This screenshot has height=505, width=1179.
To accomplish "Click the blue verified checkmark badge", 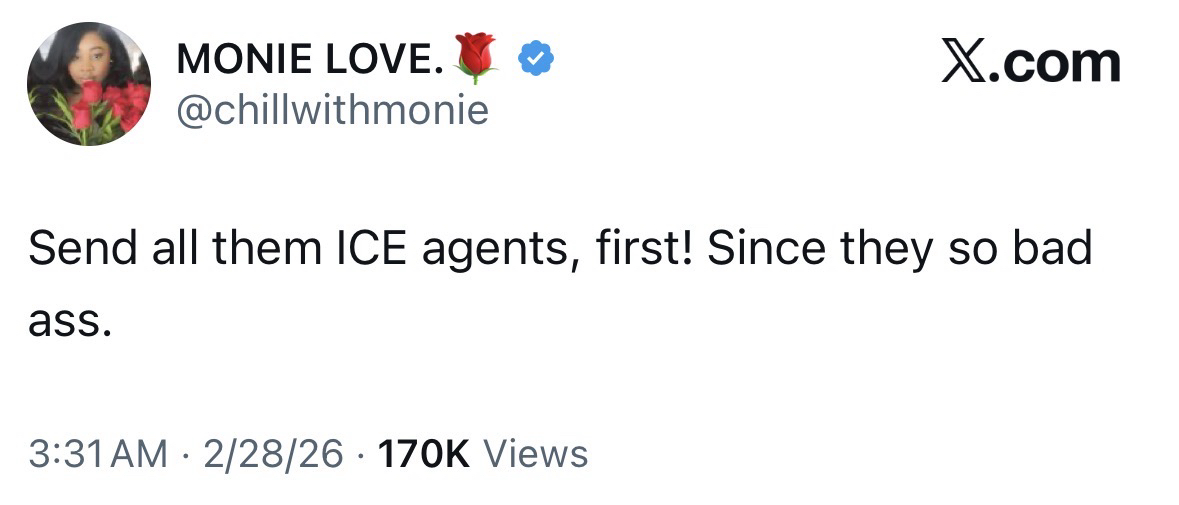I will point(536,60).
